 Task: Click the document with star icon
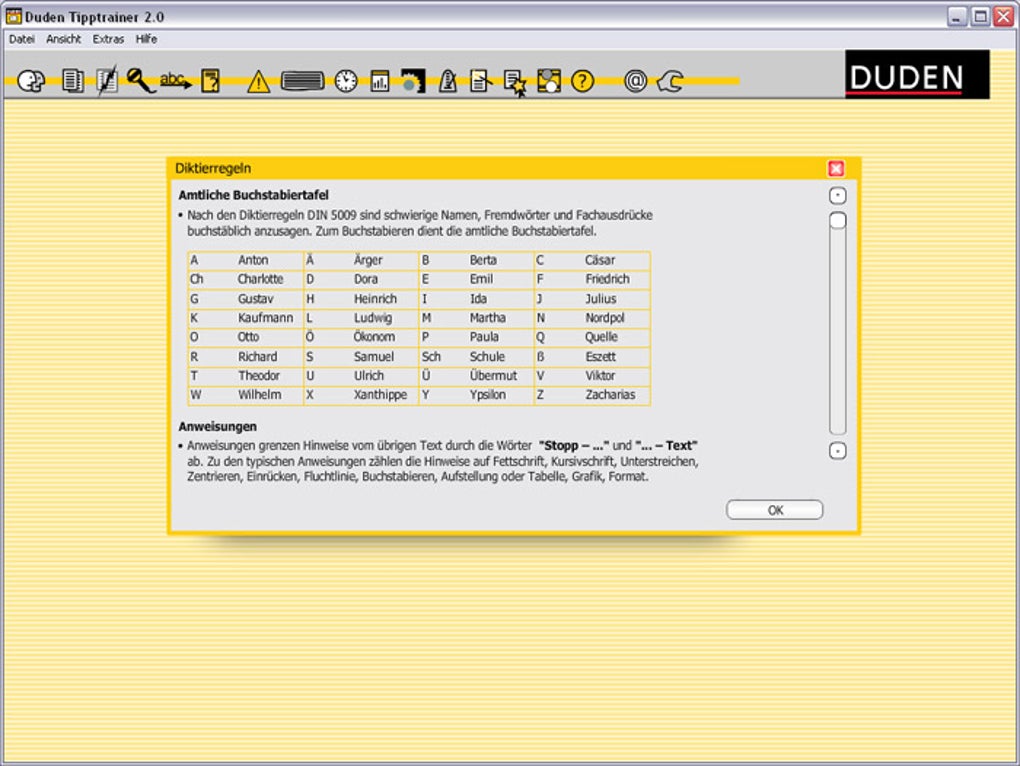point(515,83)
